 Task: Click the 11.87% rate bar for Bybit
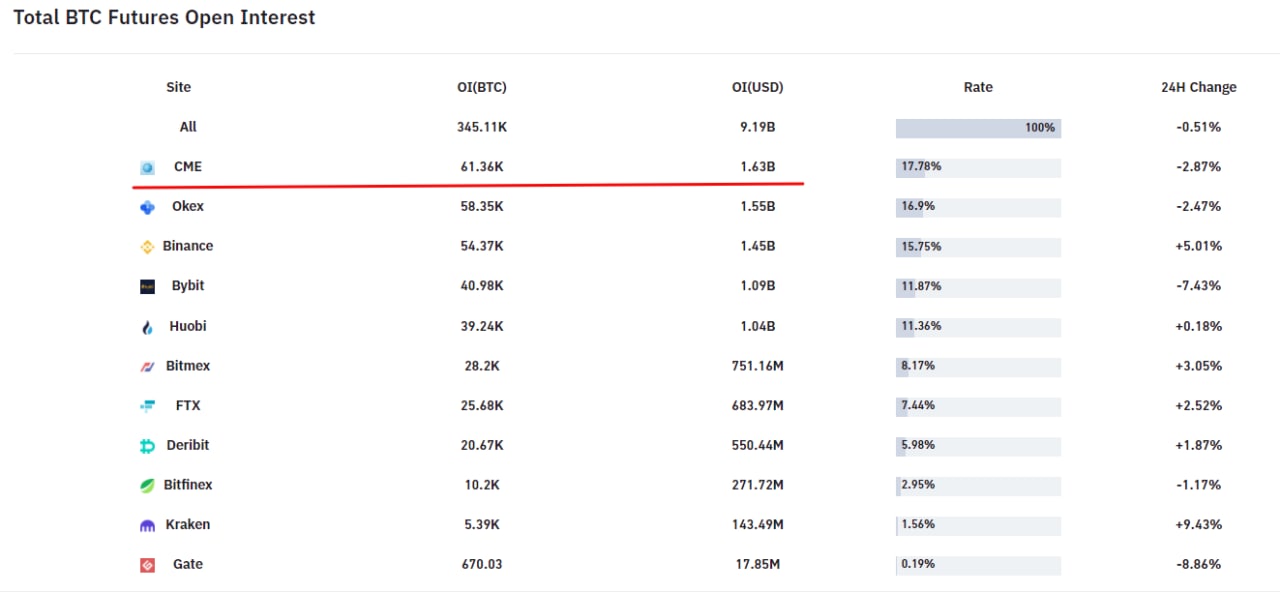tap(978, 287)
